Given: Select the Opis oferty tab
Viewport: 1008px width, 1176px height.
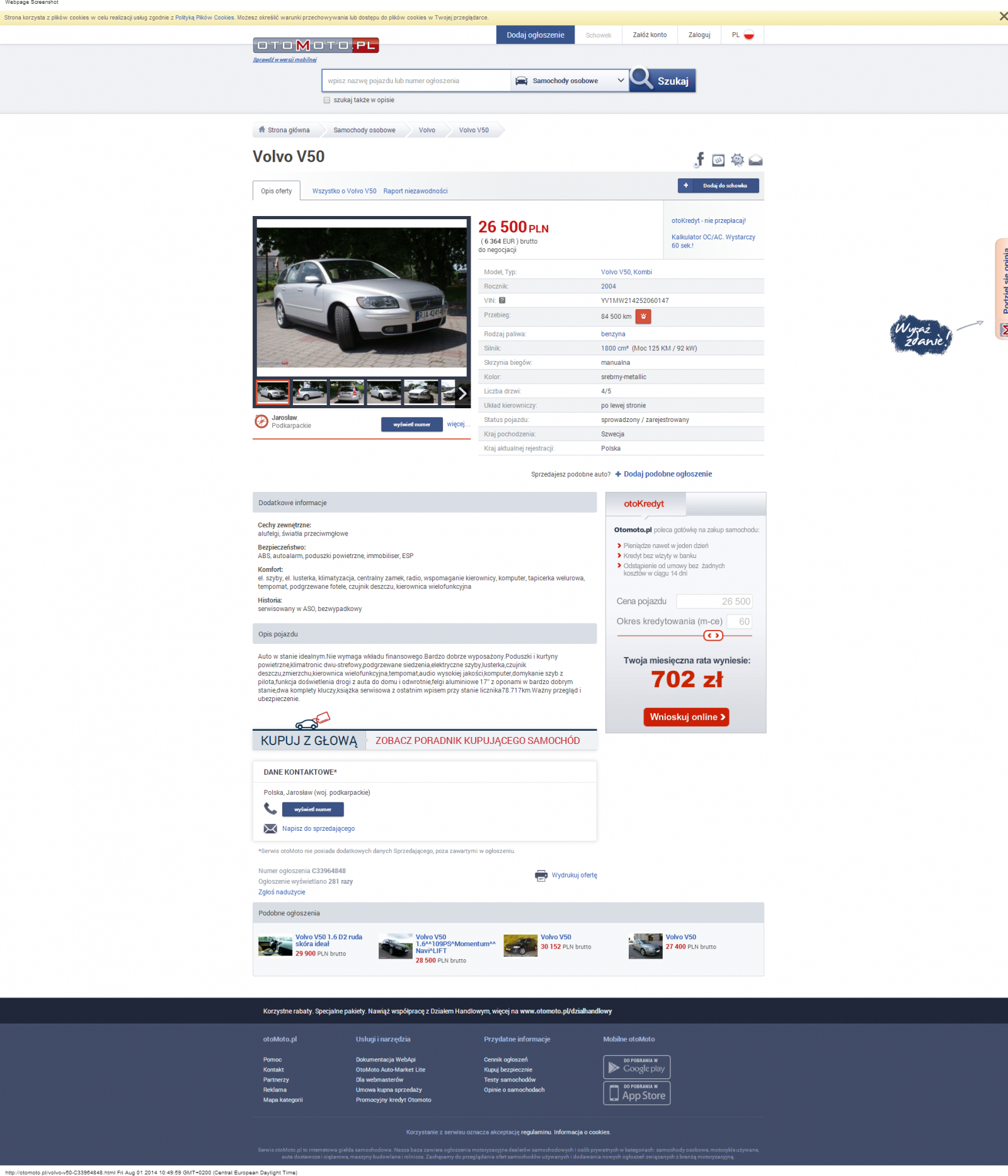Looking at the screenshot, I should (277, 191).
